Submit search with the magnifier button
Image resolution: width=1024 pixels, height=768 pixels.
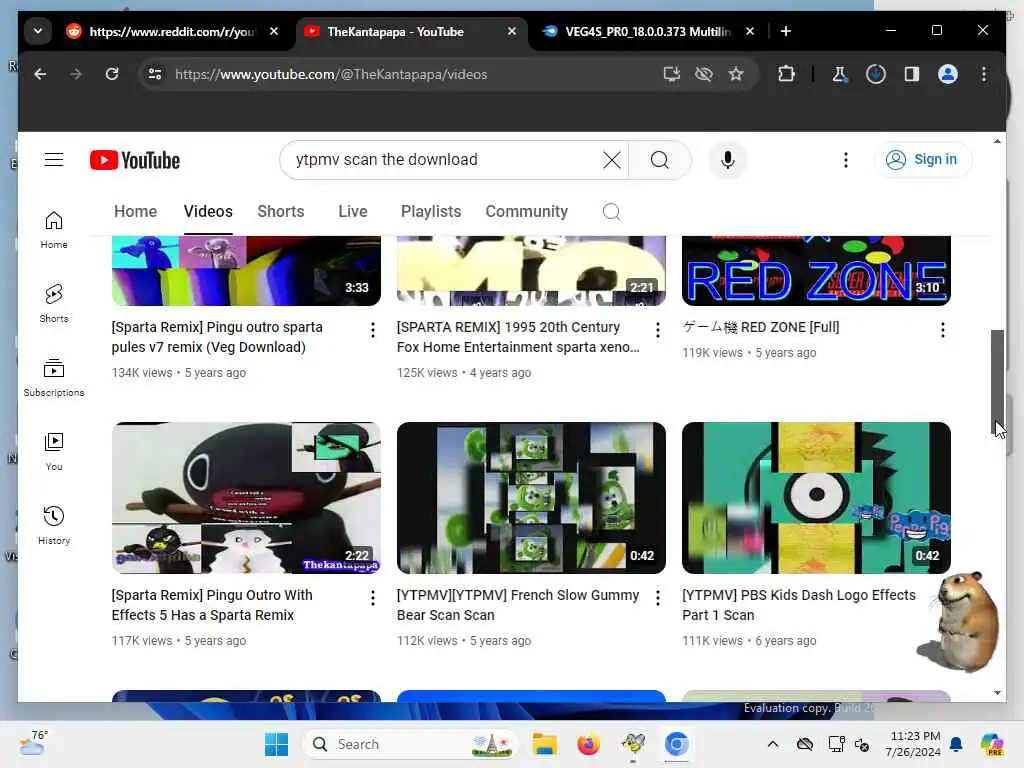[660, 160]
